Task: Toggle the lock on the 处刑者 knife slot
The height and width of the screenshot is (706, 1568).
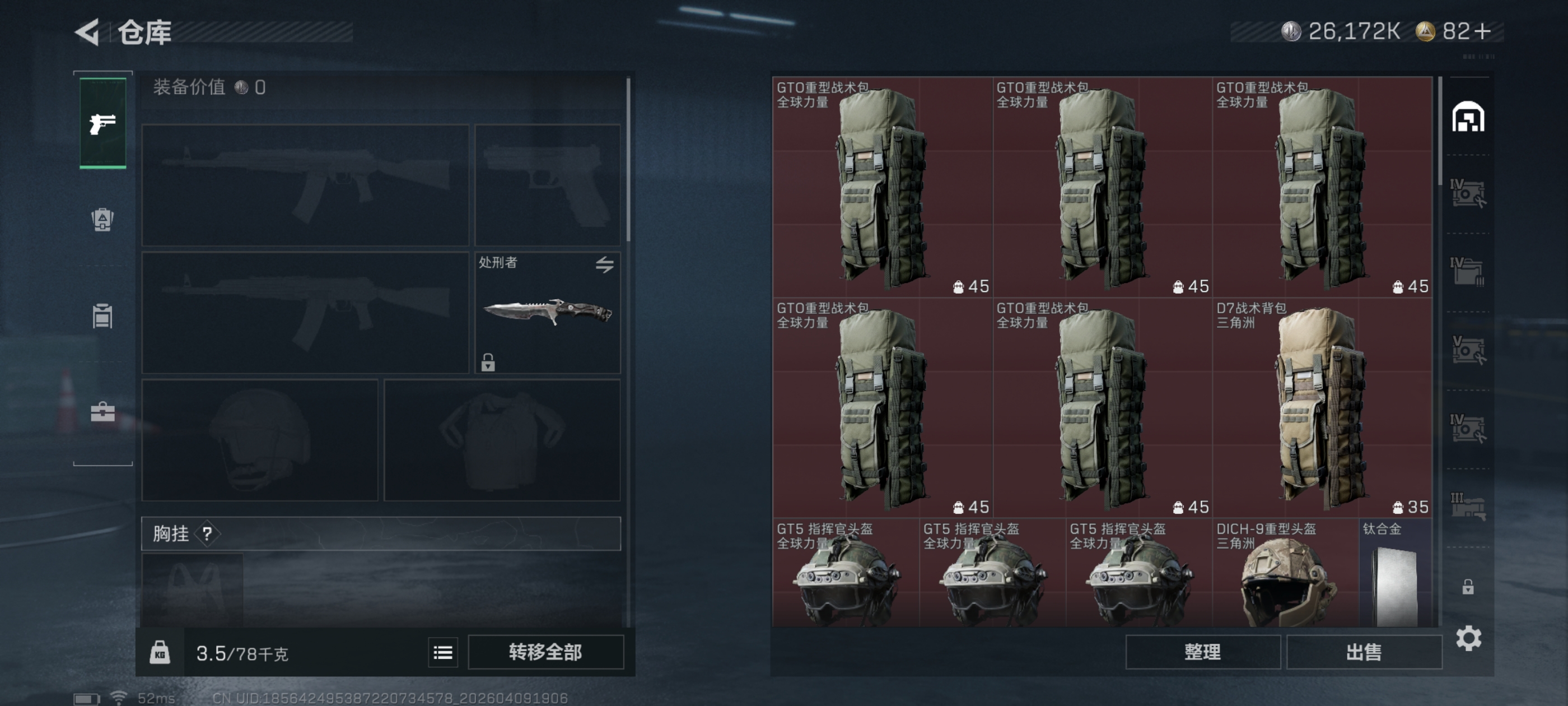Action: pos(488,363)
